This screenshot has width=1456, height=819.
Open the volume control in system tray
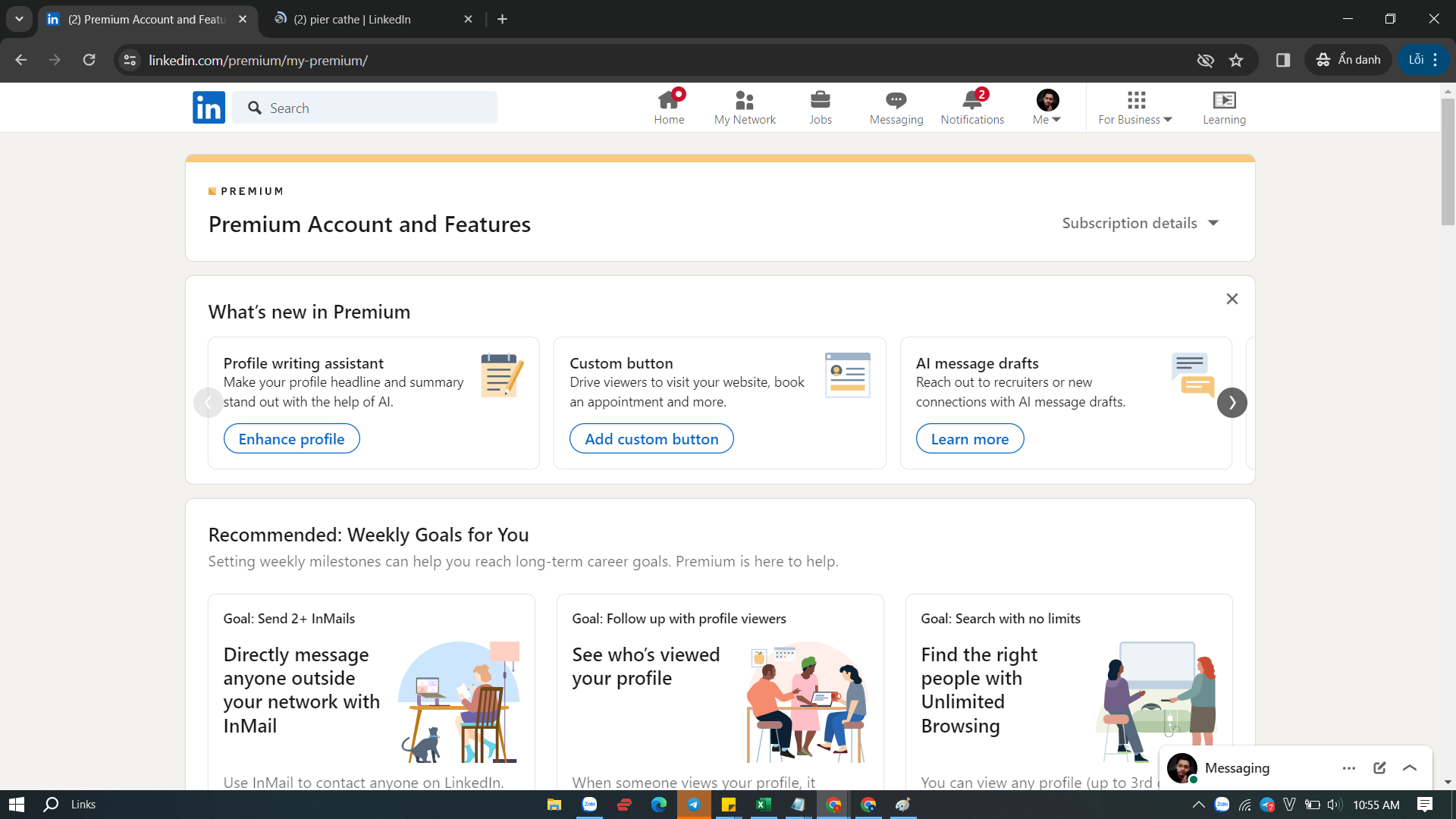1335,805
